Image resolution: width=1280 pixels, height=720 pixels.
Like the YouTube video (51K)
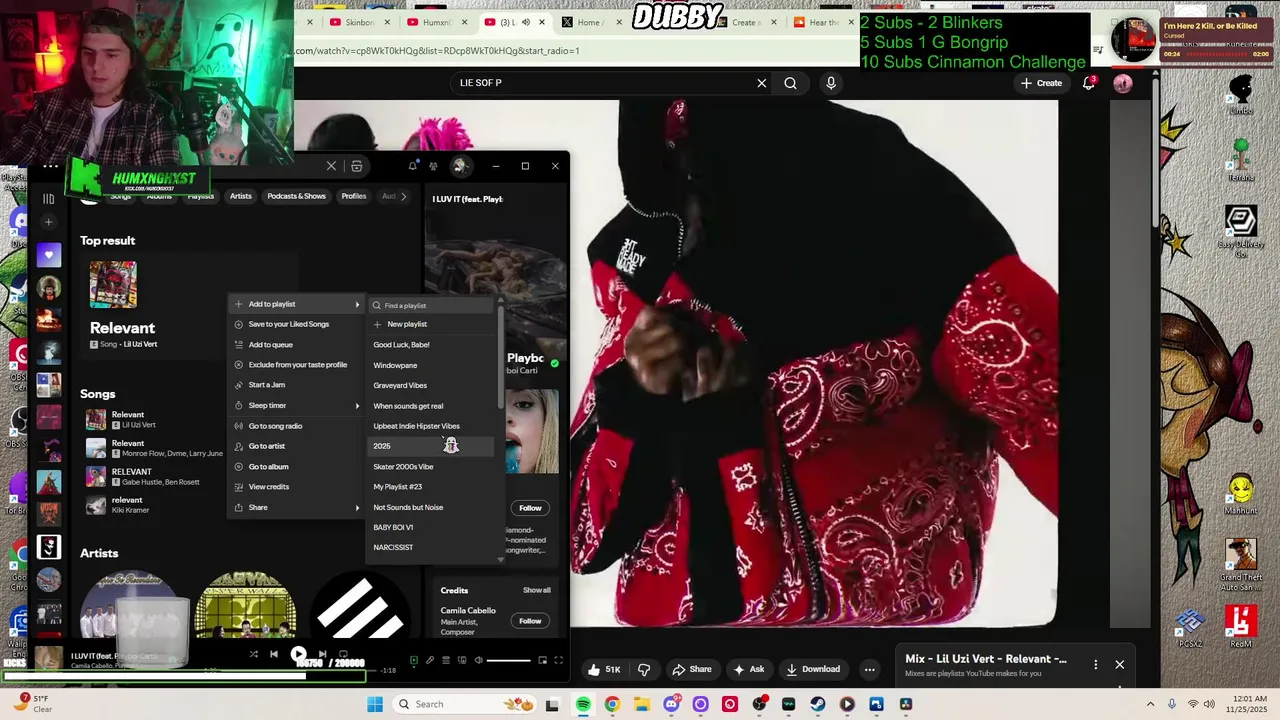[x=604, y=669]
